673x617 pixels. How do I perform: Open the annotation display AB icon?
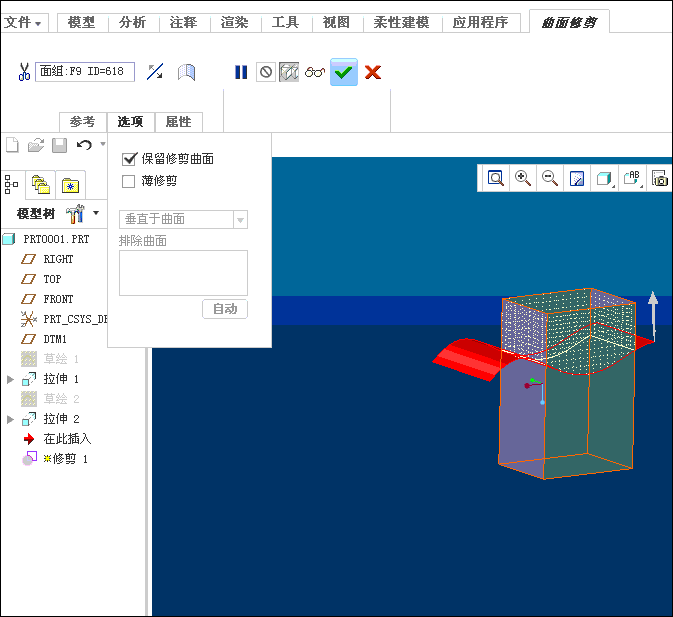coord(632,178)
